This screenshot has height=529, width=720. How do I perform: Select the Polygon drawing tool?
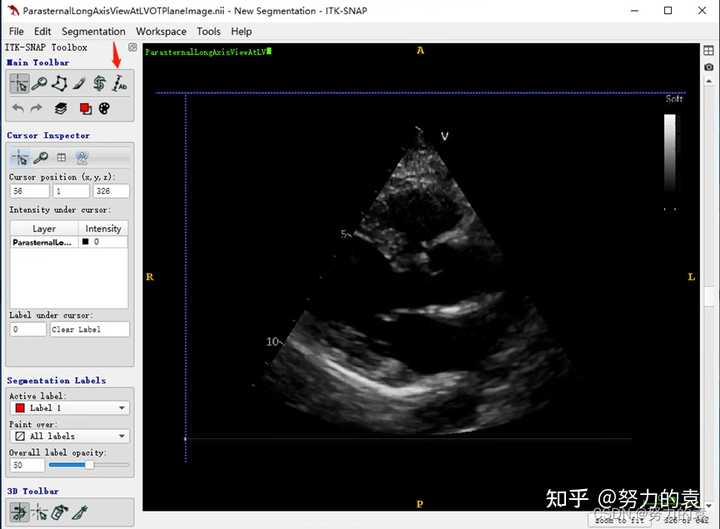pyautogui.click(x=59, y=84)
